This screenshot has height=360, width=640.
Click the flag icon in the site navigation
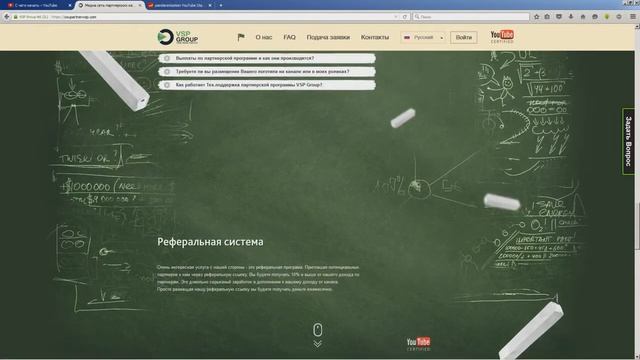(241, 37)
